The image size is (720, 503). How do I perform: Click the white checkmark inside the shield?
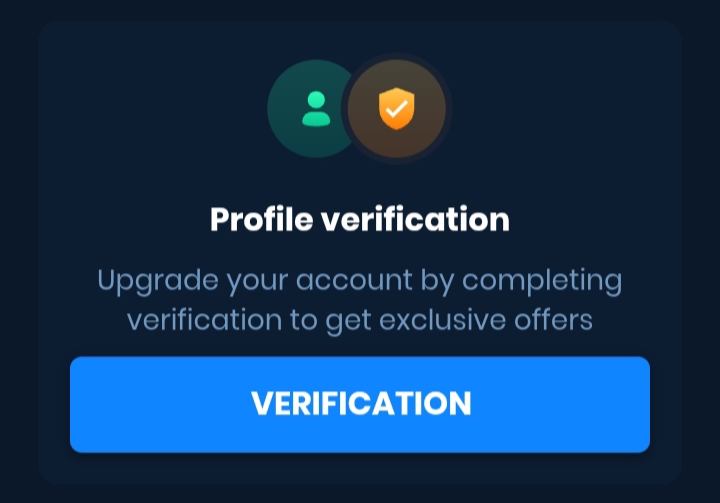coord(396,110)
